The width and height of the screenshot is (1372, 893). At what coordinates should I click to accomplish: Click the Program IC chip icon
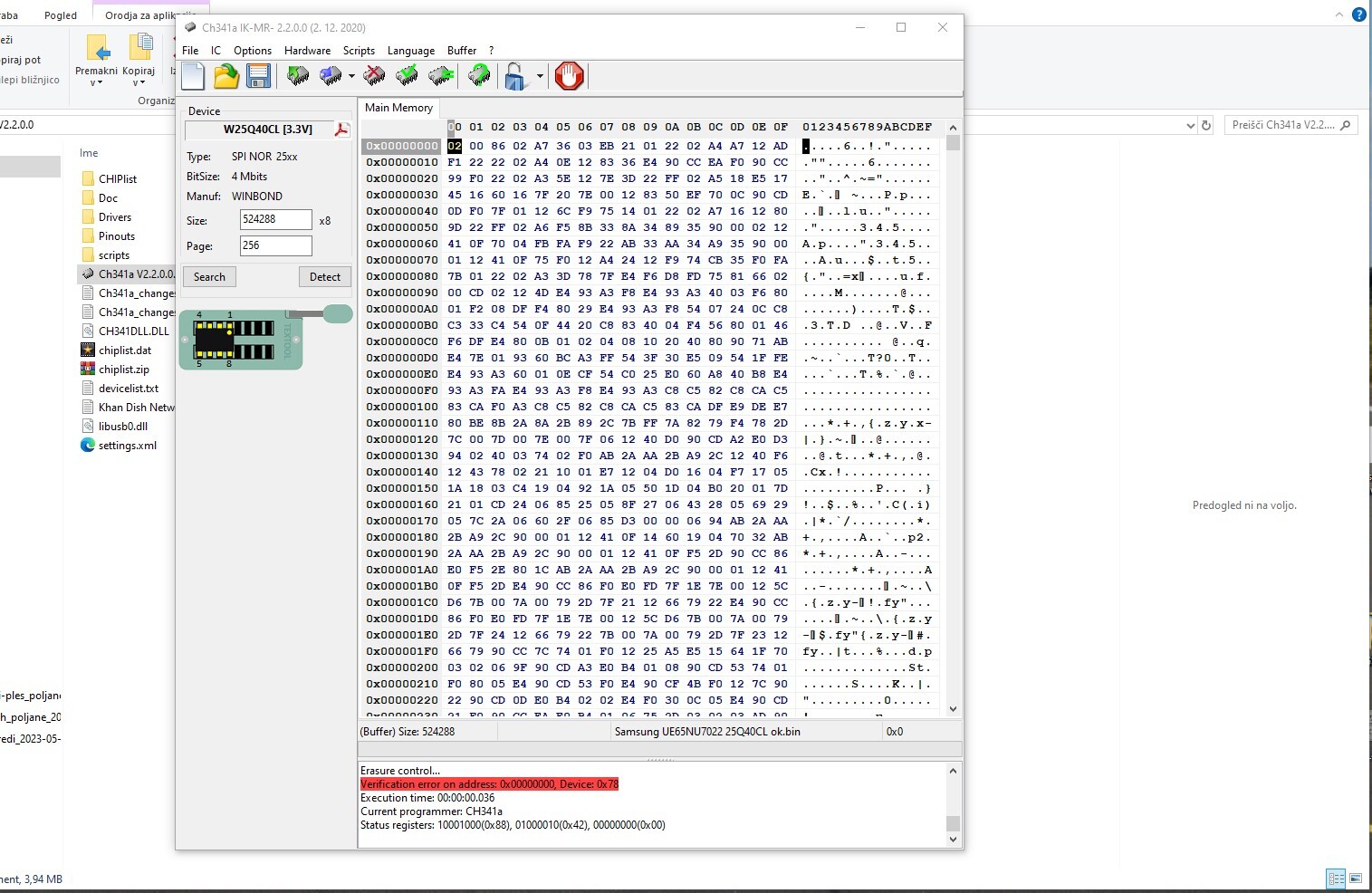point(331,76)
